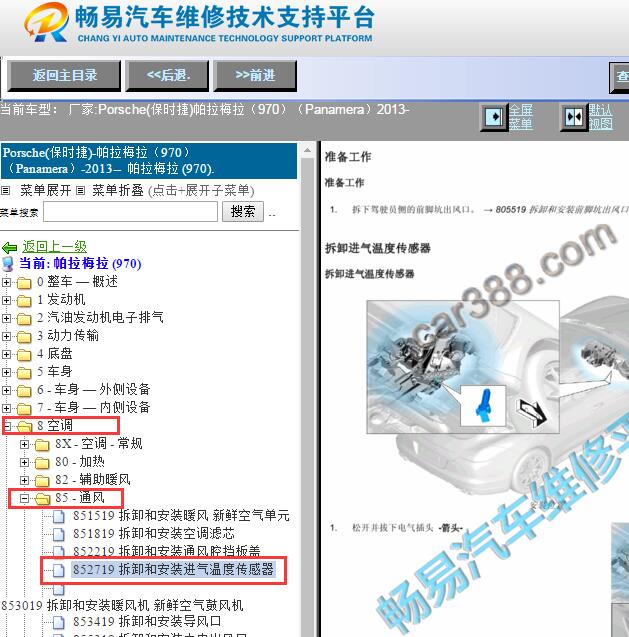This screenshot has height=637, width=629.
Task: Click the document icon for 851819
Action: coord(59,534)
